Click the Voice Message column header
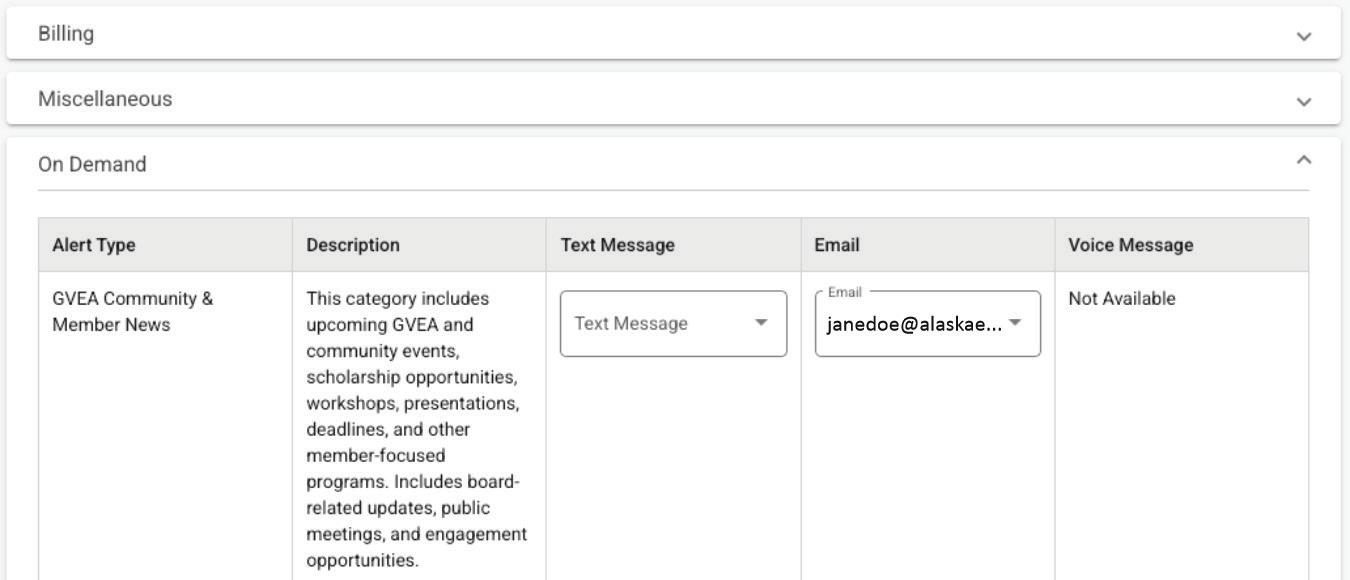The width and height of the screenshot is (1350, 580). (1130, 245)
